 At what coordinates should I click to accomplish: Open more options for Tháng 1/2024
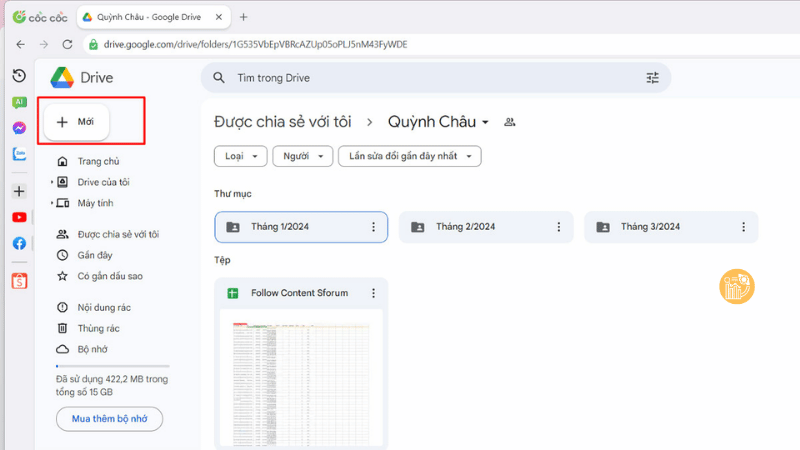click(373, 227)
